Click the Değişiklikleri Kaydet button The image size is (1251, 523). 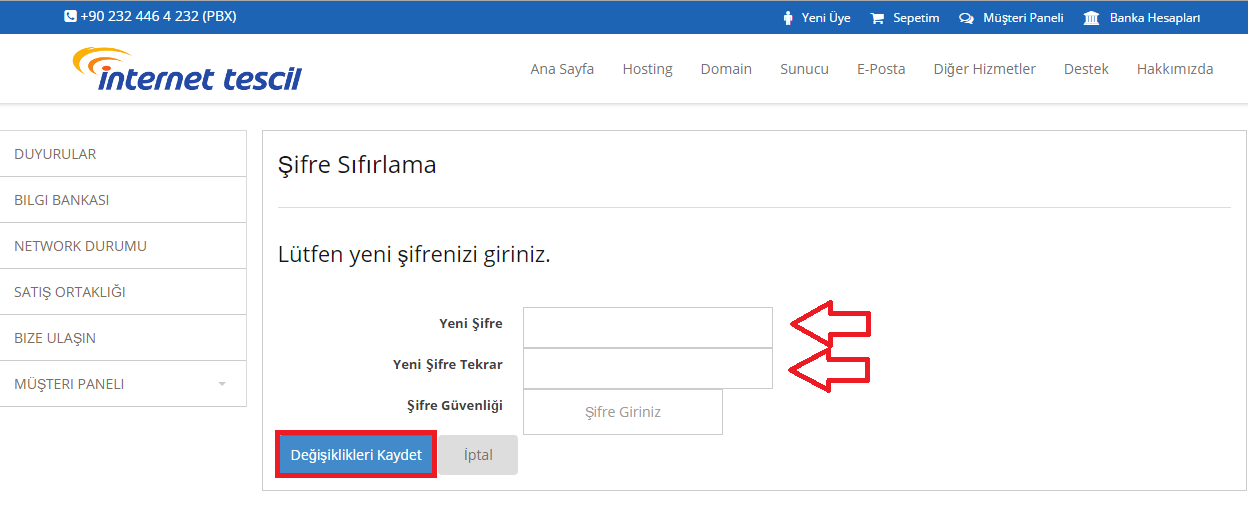coord(356,455)
